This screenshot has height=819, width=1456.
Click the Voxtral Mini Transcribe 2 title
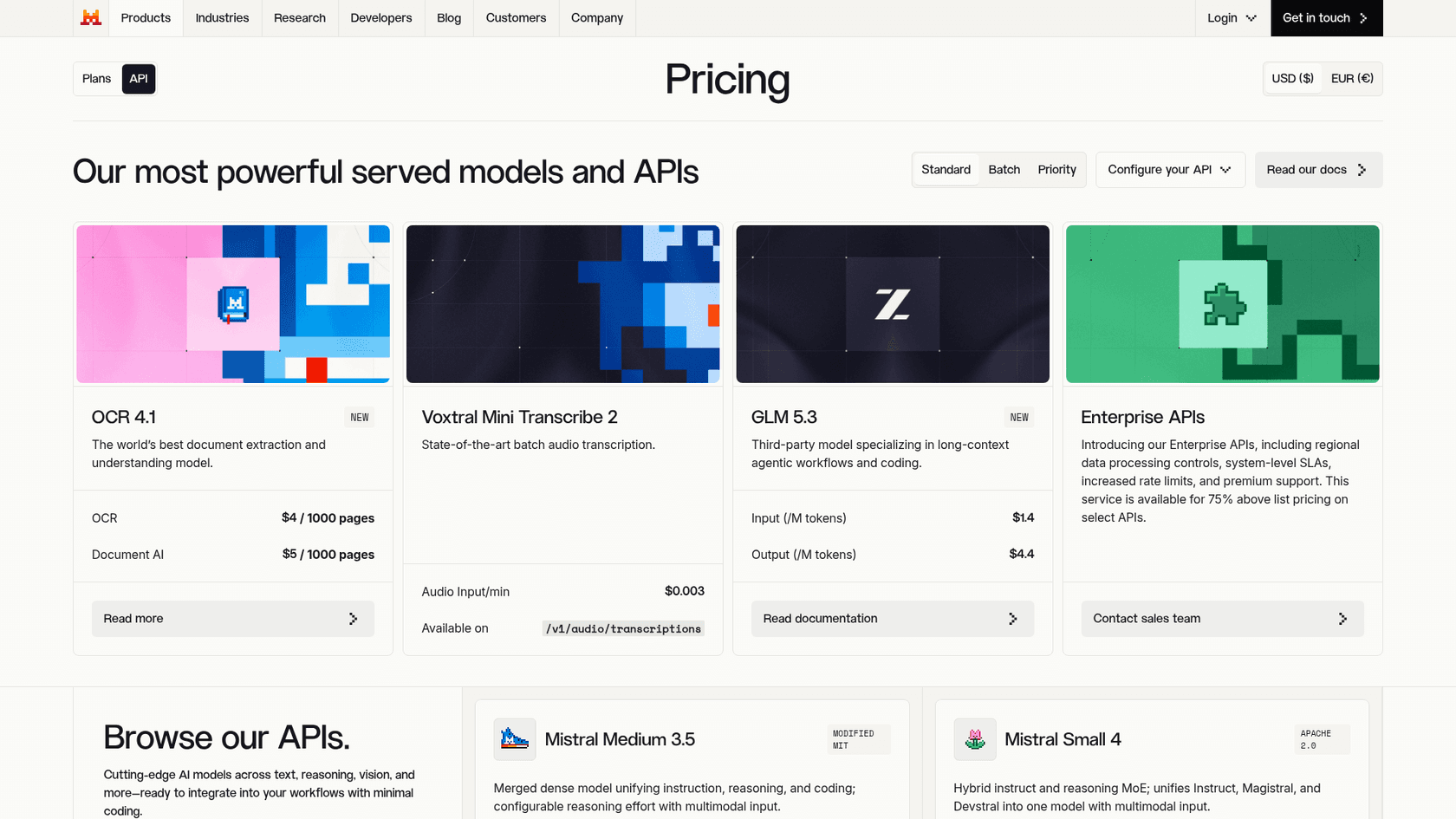[x=519, y=418]
